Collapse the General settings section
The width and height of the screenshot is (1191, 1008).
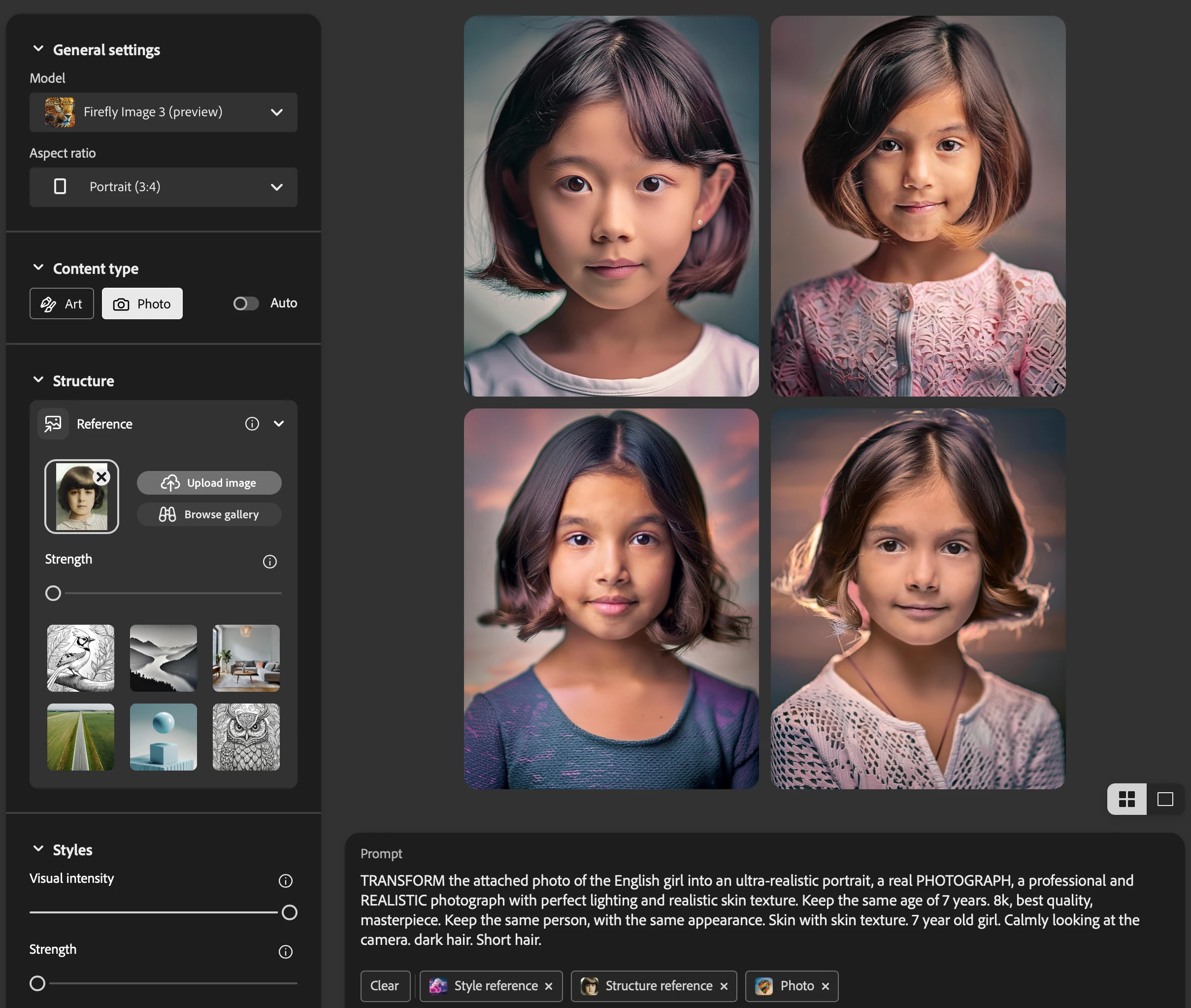[38, 49]
